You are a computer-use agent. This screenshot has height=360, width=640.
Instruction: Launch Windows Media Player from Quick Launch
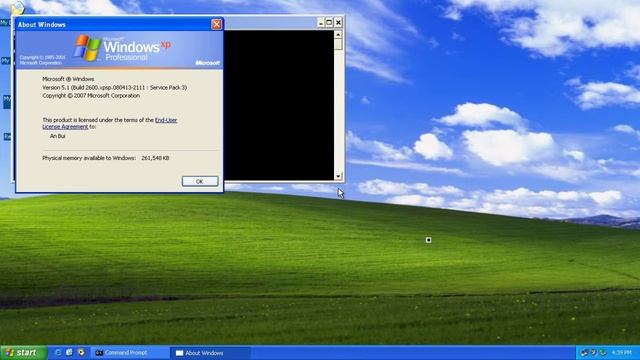(x=81, y=352)
